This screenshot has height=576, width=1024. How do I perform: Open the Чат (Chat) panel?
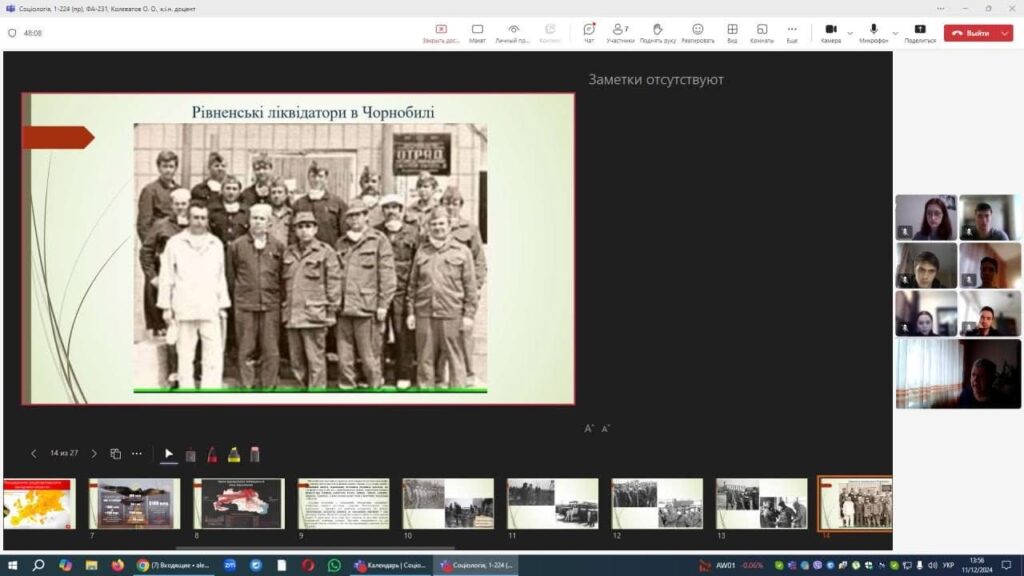(589, 32)
